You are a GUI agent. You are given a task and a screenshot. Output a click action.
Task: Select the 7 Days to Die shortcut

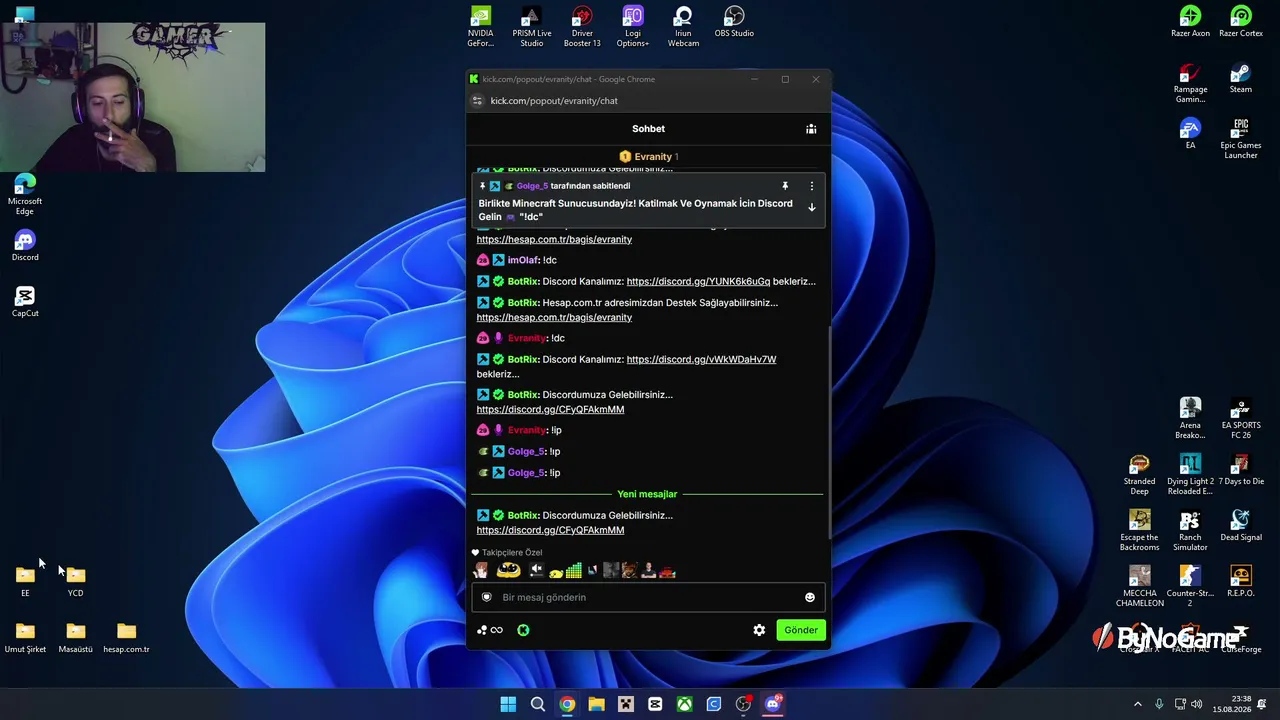pos(1241,470)
